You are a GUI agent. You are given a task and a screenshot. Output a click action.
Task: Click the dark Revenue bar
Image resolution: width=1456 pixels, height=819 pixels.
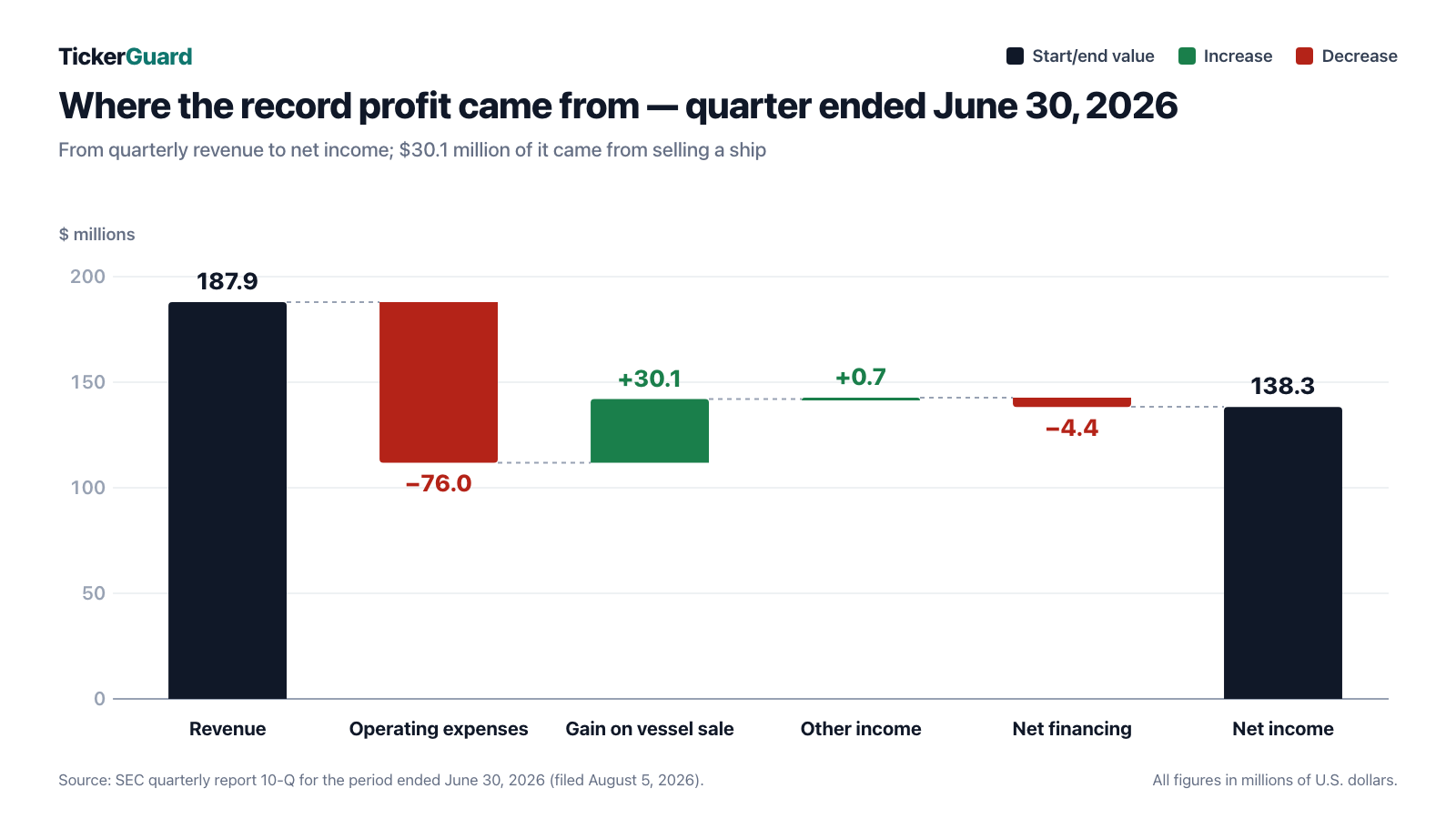227,500
